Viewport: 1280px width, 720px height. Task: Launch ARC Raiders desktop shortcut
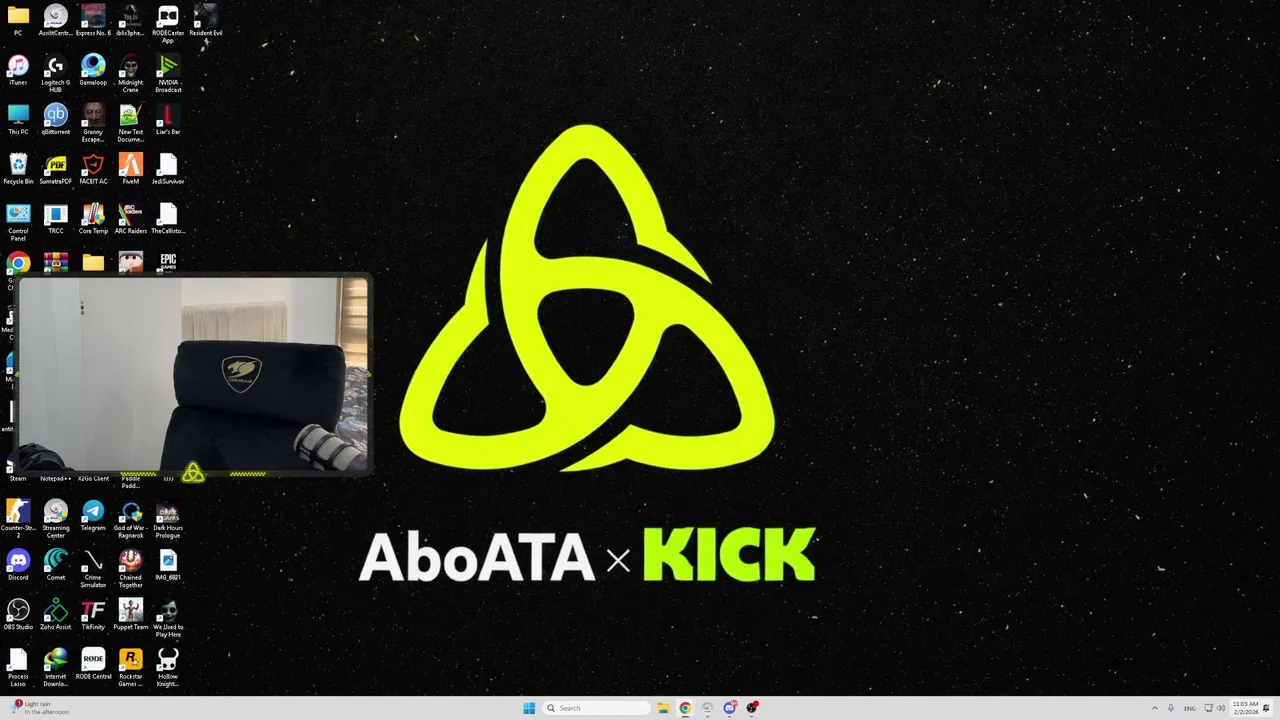pos(130,218)
